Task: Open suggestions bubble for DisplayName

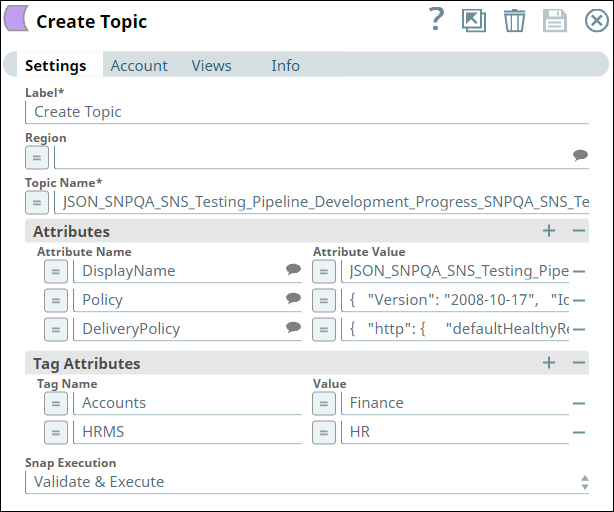Action: (x=293, y=269)
